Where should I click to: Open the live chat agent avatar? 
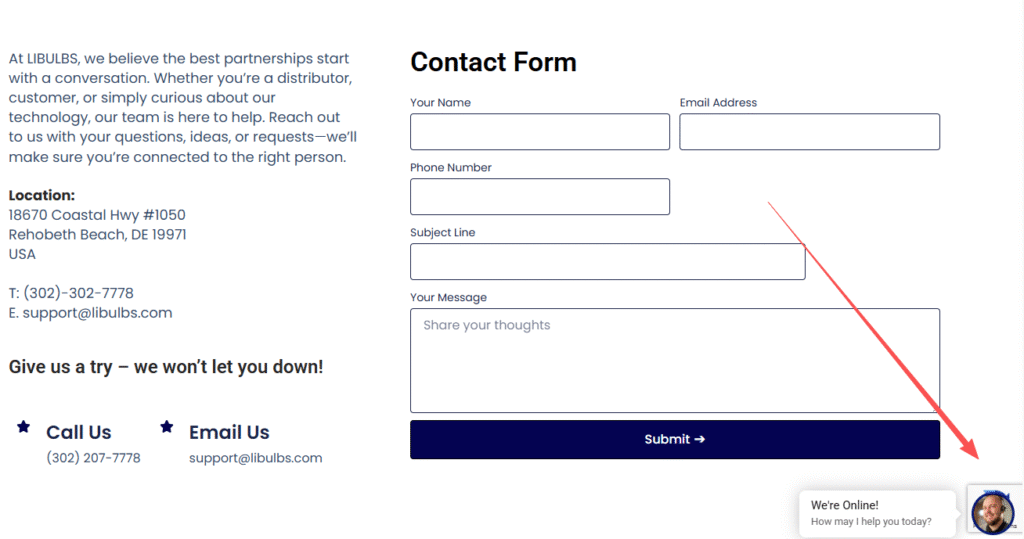click(x=992, y=513)
